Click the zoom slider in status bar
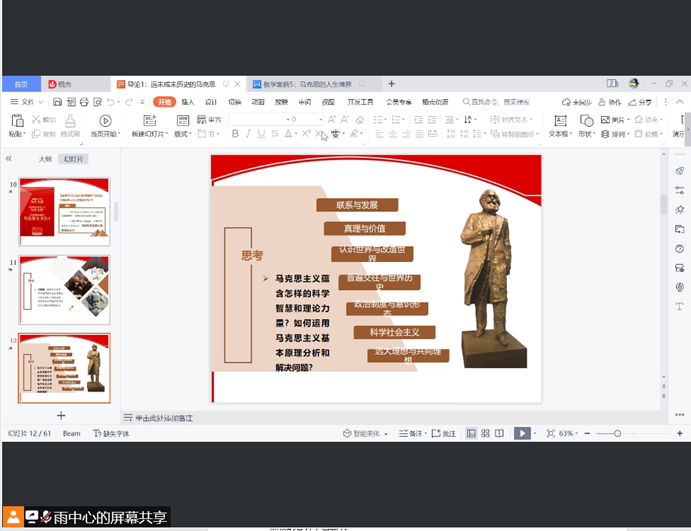The height and width of the screenshot is (531, 691). pyautogui.click(x=618, y=433)
